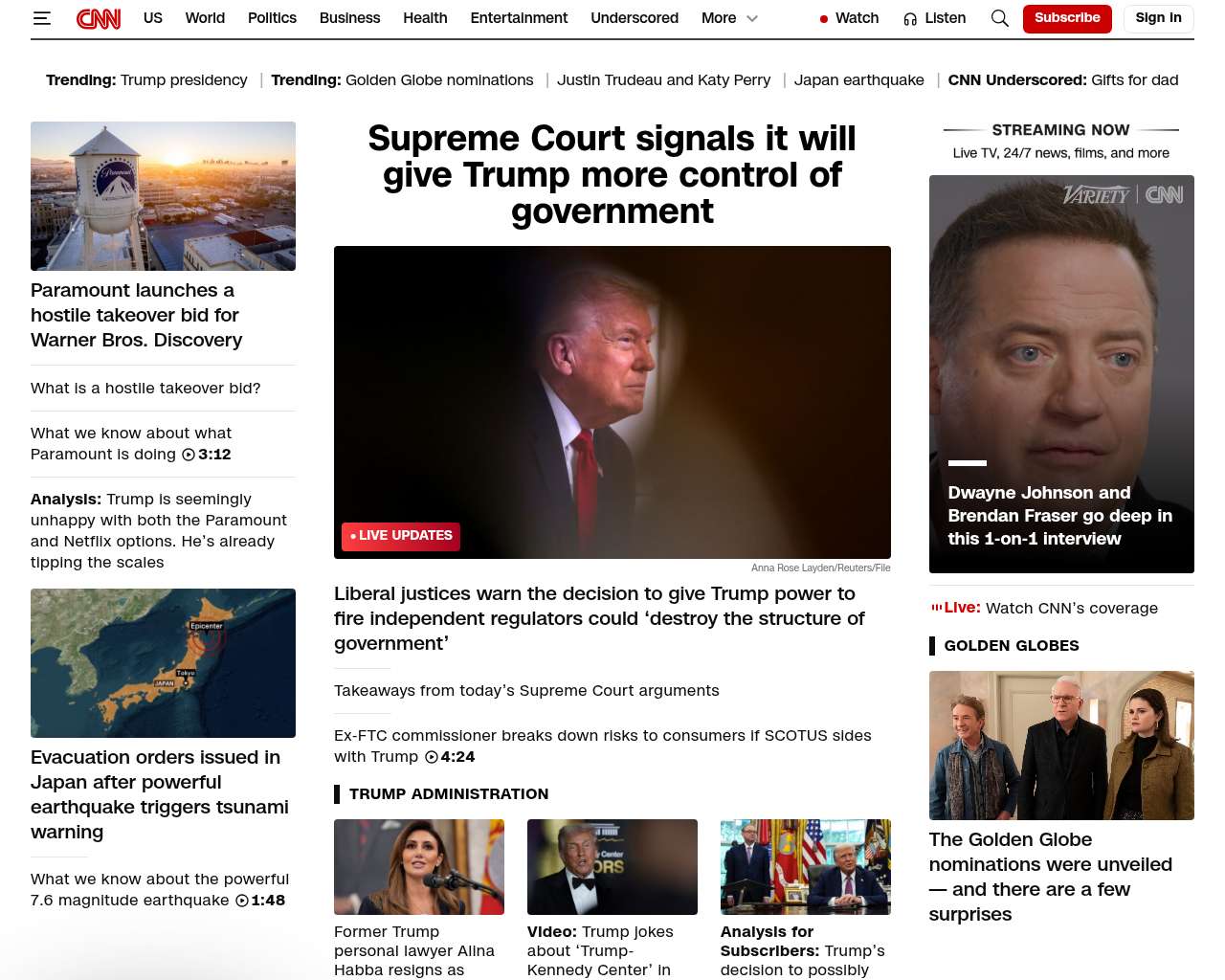1225x980 pixels.
Task: Open the Politics menu item
Action: coord(272,18)
